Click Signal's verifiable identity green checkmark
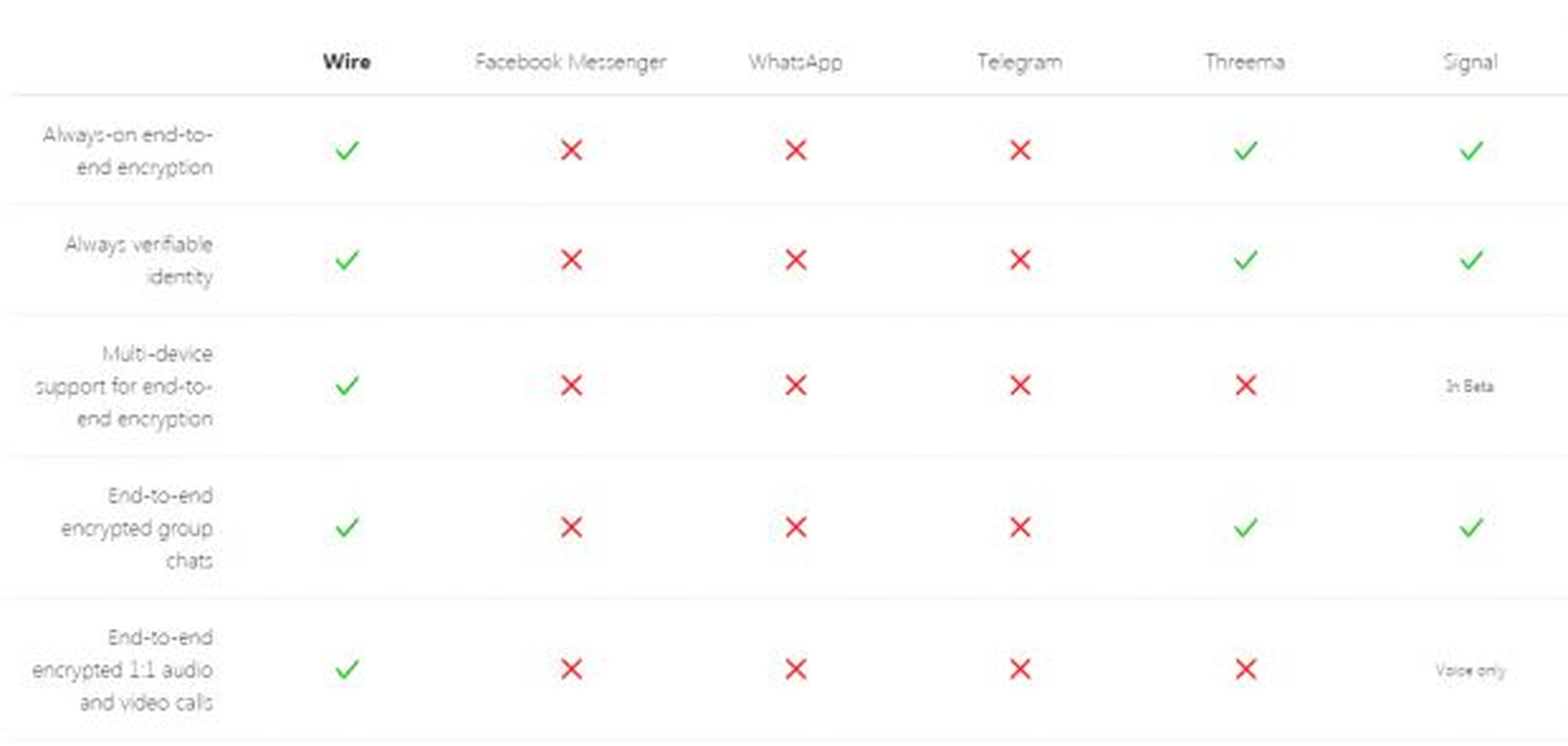1568x746 pixels. pos(1470,260)
